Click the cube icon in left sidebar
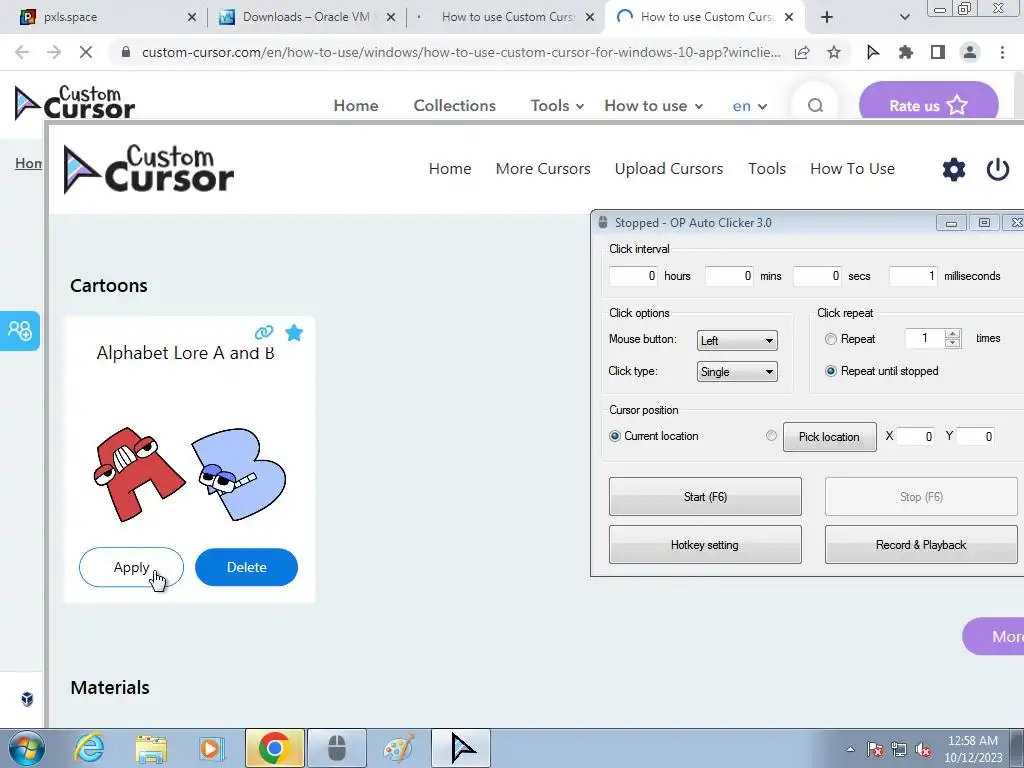Screen dimensions: 1024x768 click(27, 699)
